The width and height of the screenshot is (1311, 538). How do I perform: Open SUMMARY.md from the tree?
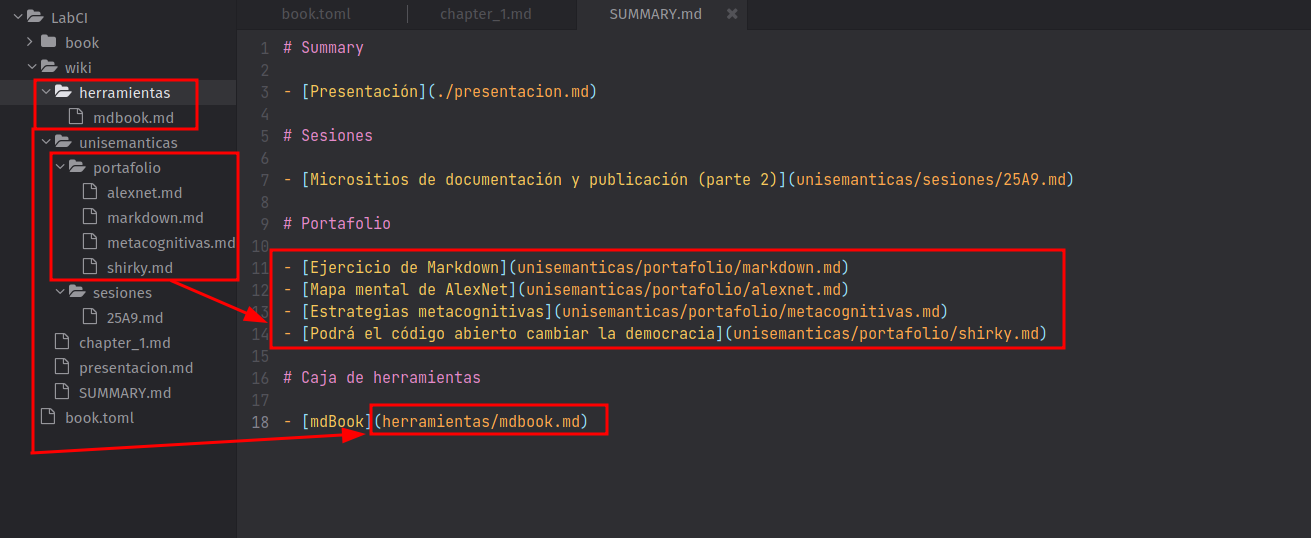click(125, 392)
